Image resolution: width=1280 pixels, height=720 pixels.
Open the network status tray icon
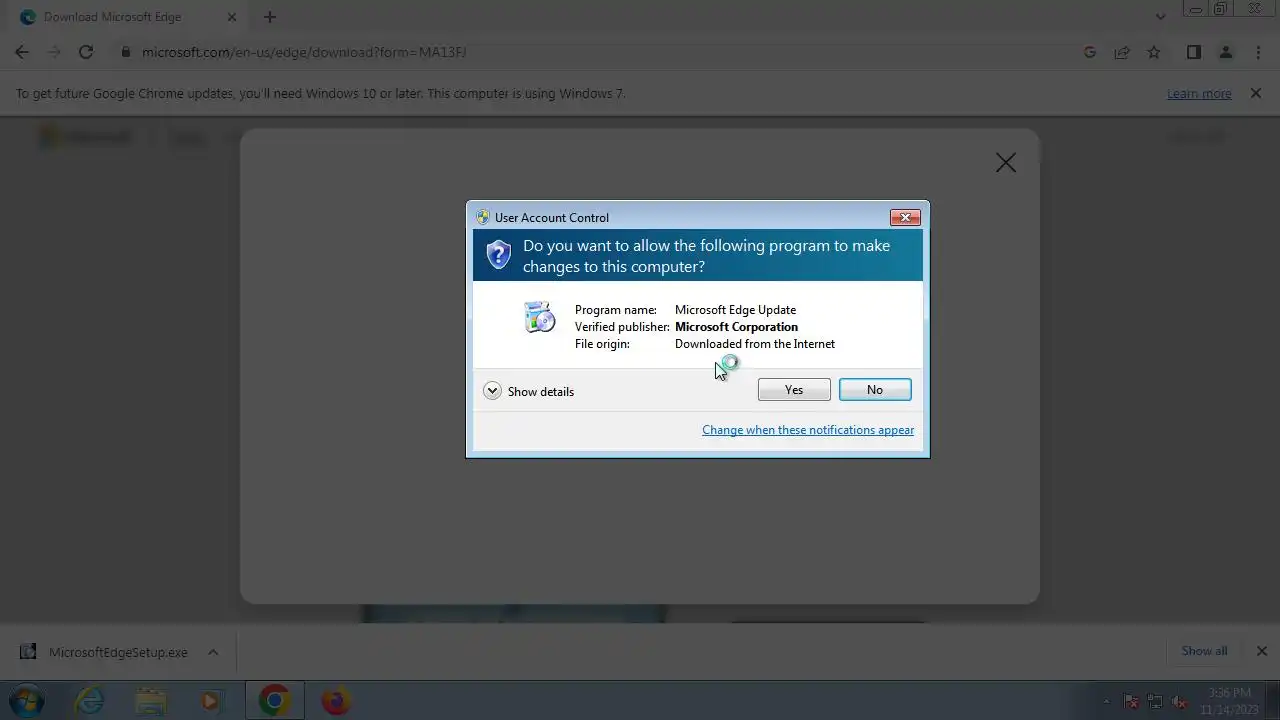pyautogui.click(x=1155, y=702)
